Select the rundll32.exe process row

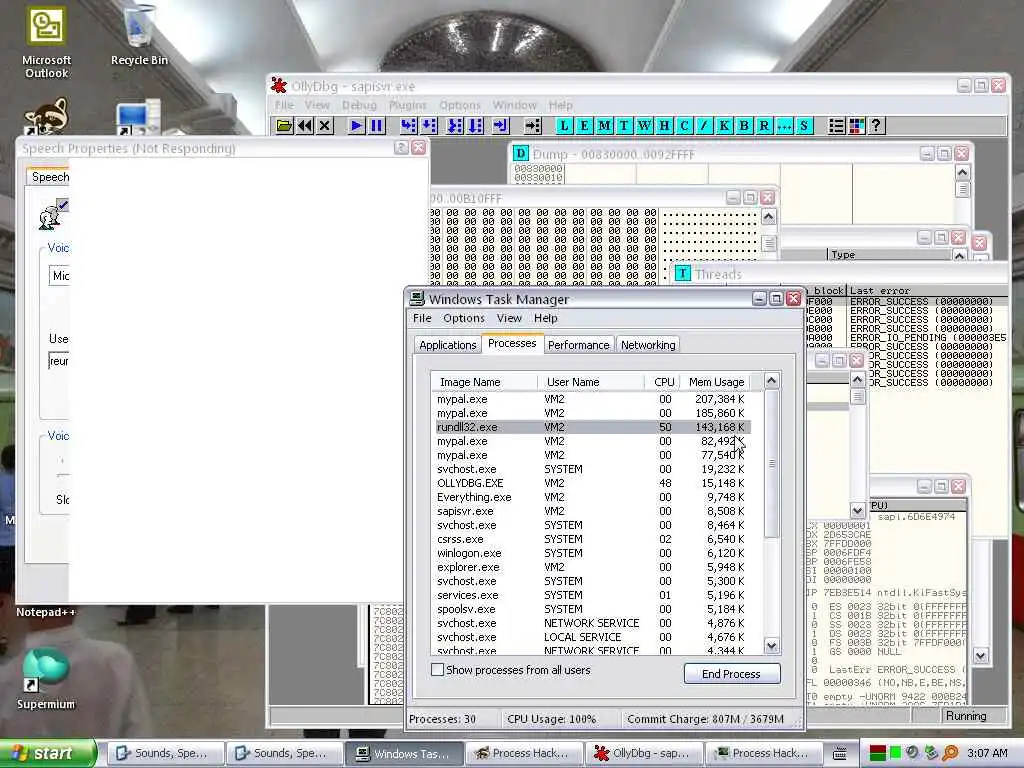click(593, 427)
